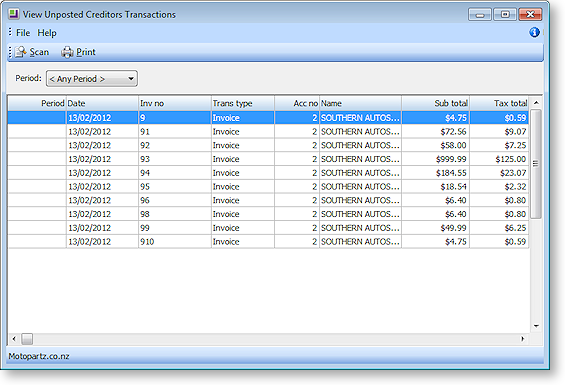Screen dimensions: 565x385
Task: Open the File menu
Action: 23,33
